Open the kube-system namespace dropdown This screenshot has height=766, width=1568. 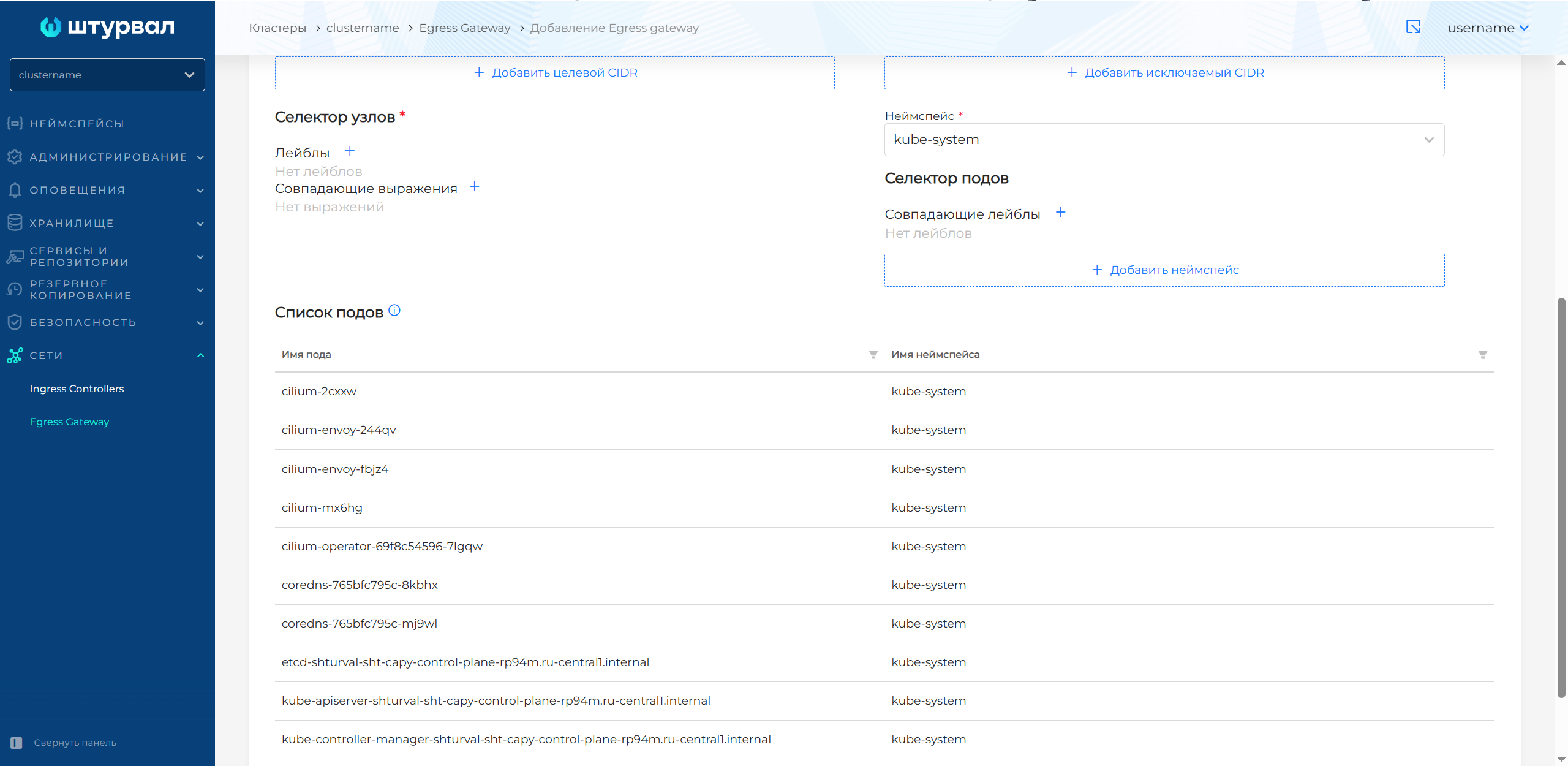coord(1164,140)
